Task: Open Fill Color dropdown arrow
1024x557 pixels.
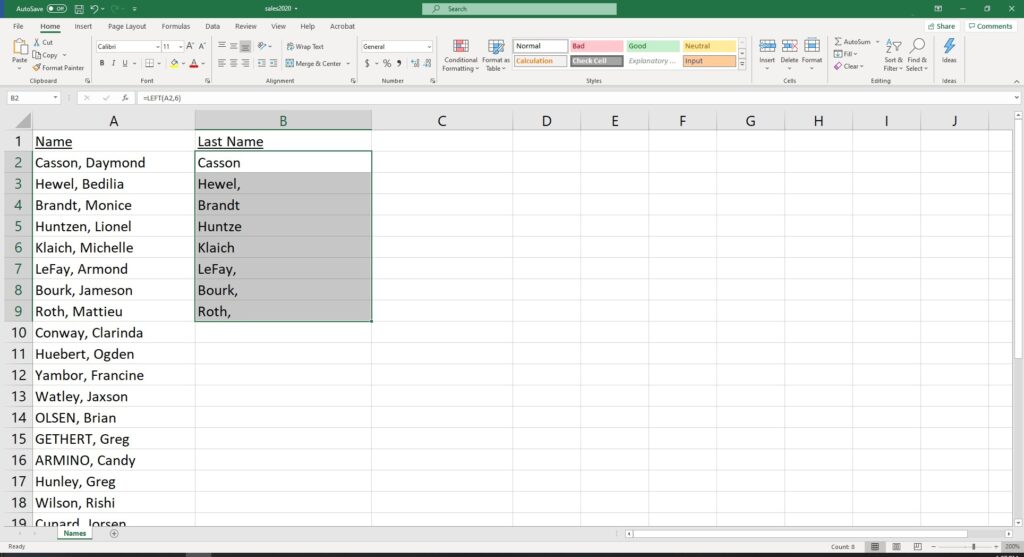Action: (183, 64)
